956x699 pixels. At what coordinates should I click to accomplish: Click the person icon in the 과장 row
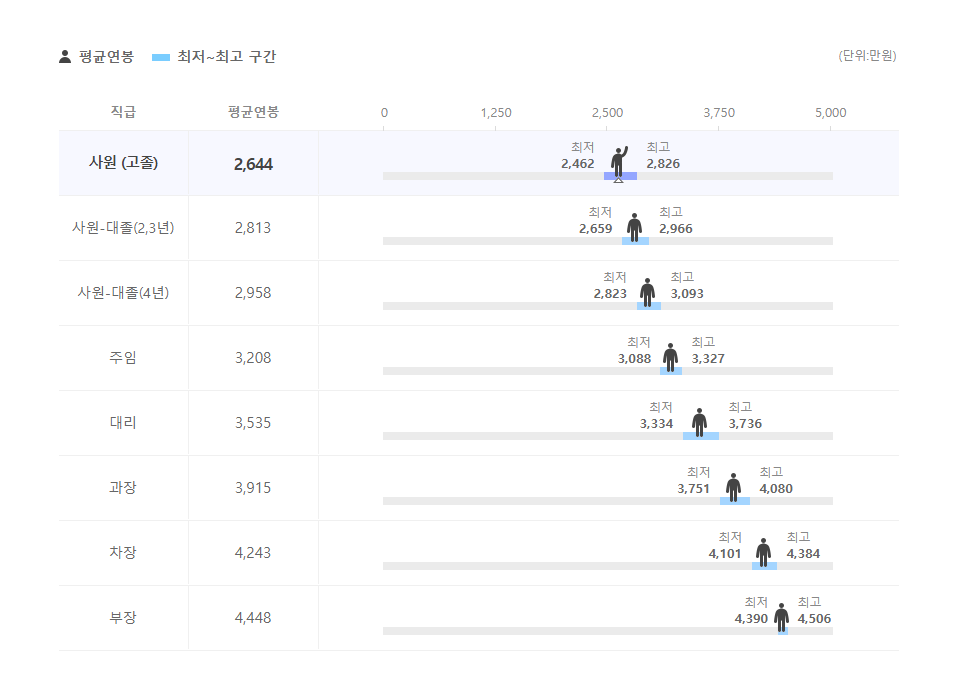[733, 487]
